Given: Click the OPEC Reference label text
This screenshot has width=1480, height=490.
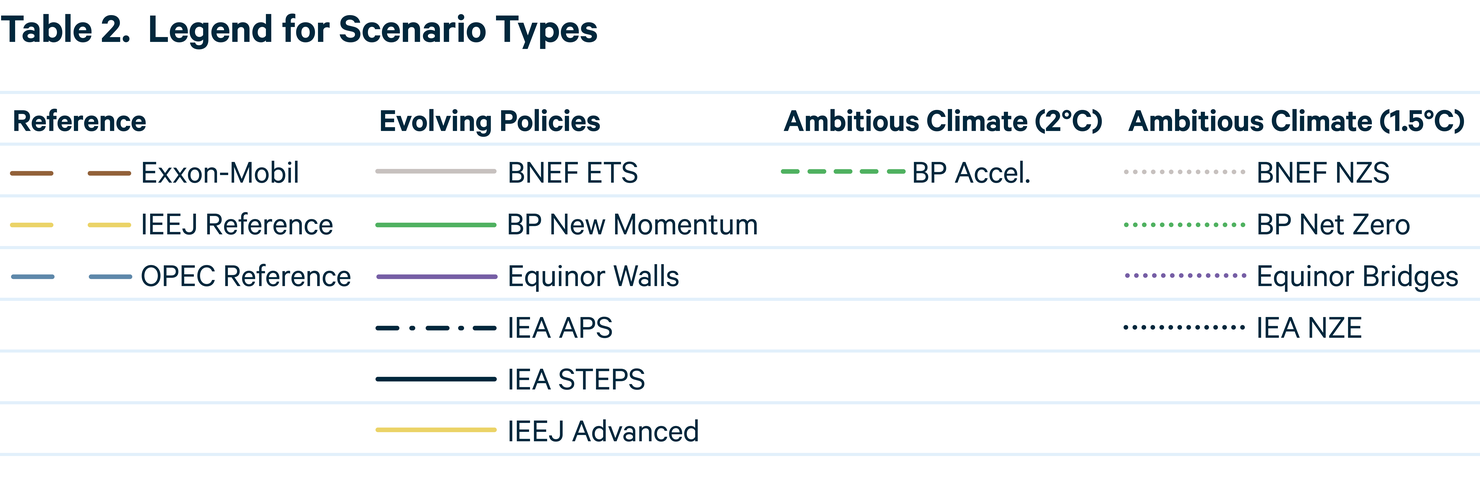Looking at the screenshot, I should 246,277.
